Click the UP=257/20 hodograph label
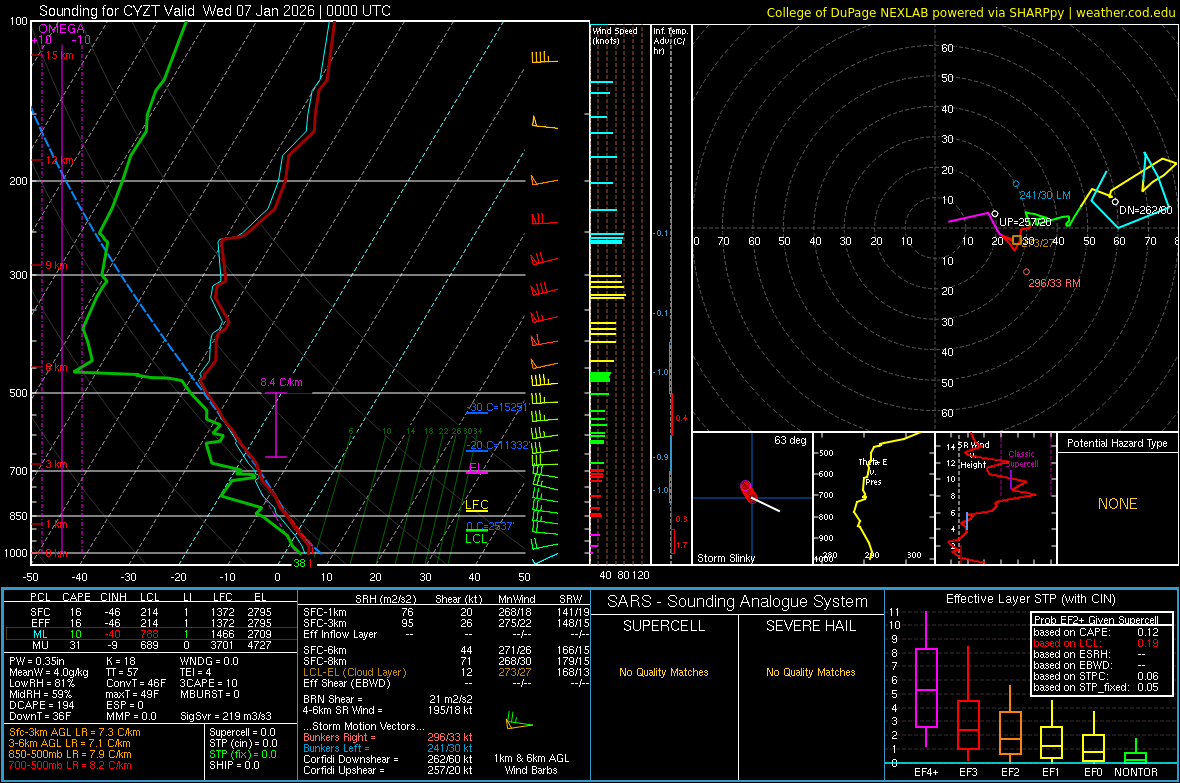 pos(1025,222)
